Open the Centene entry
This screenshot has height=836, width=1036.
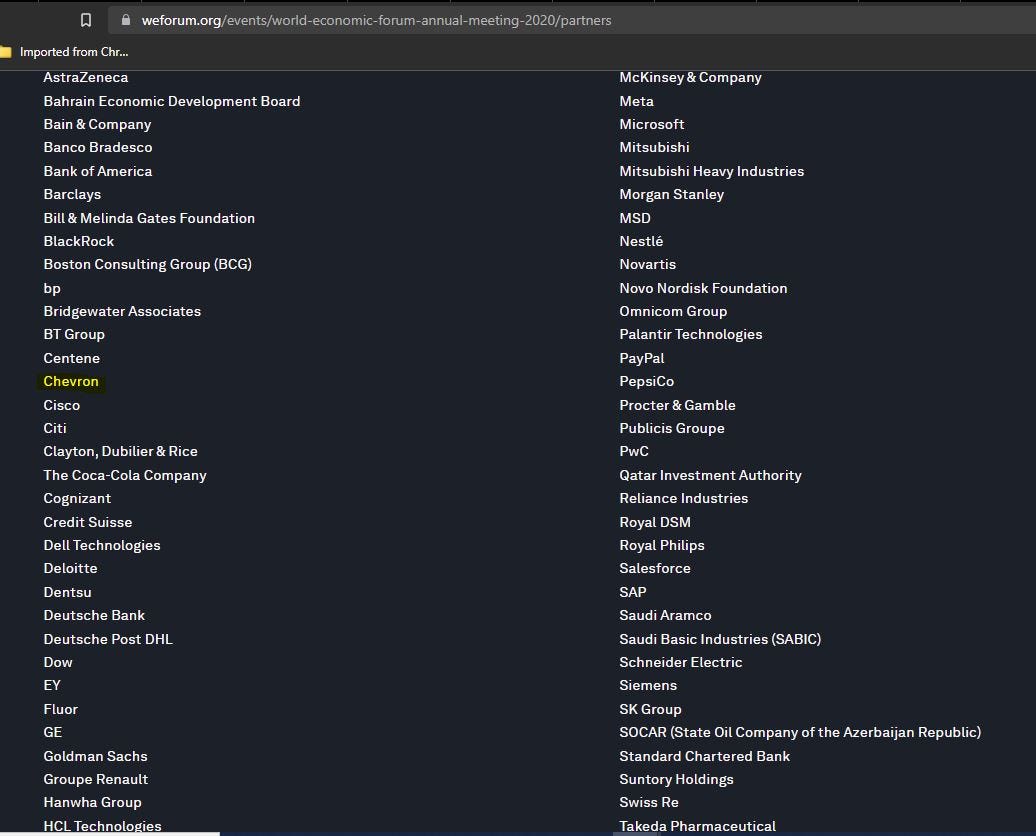[x=71, y=358]
